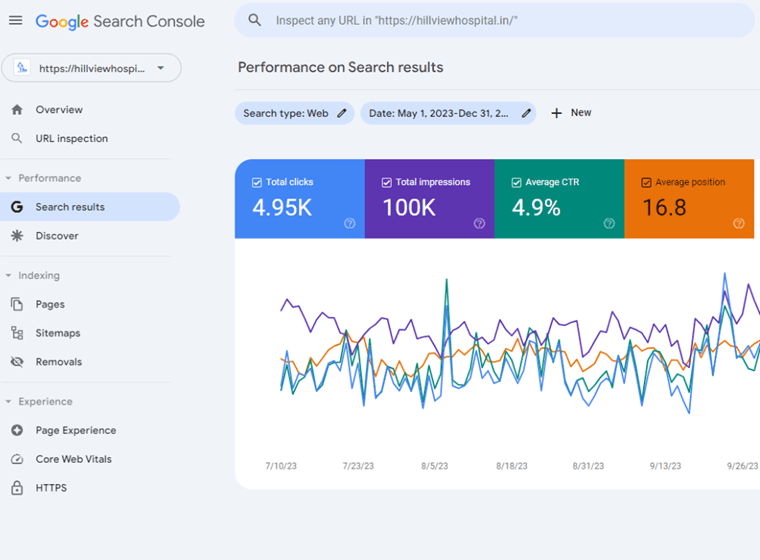Viewport: 760px width, 560px height.
Task: Toggle the Total clicks checkbox
Action: [x=257, y=183]
